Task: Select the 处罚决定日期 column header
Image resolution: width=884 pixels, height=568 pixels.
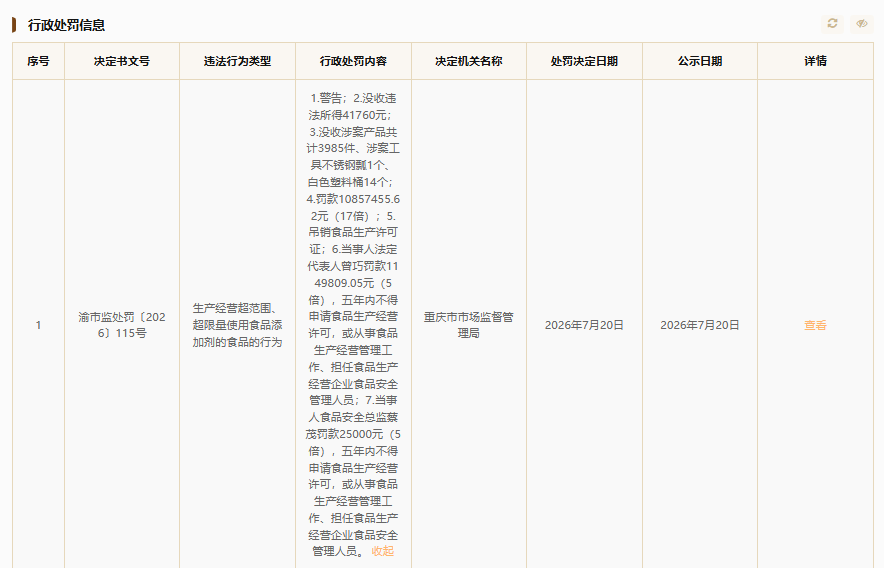Action: pos(584,61)
